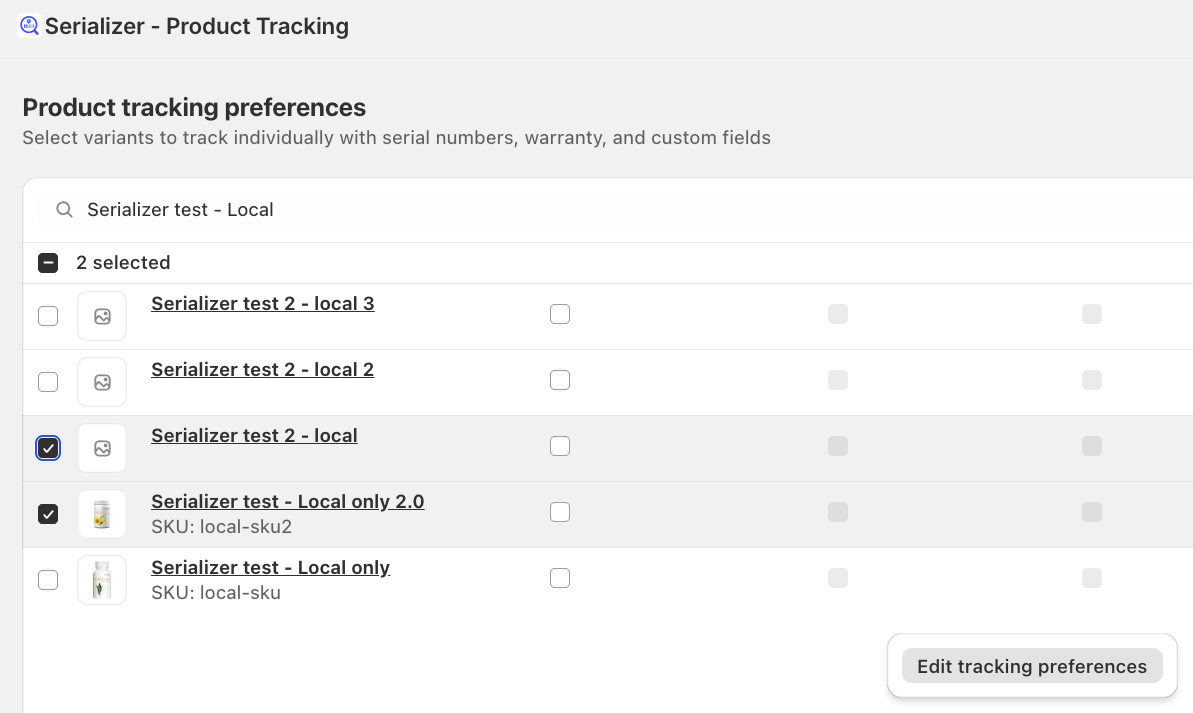Click the Serializer app logo icon
This screenshot has width=1193, height=713.
[x=30, y=26]
